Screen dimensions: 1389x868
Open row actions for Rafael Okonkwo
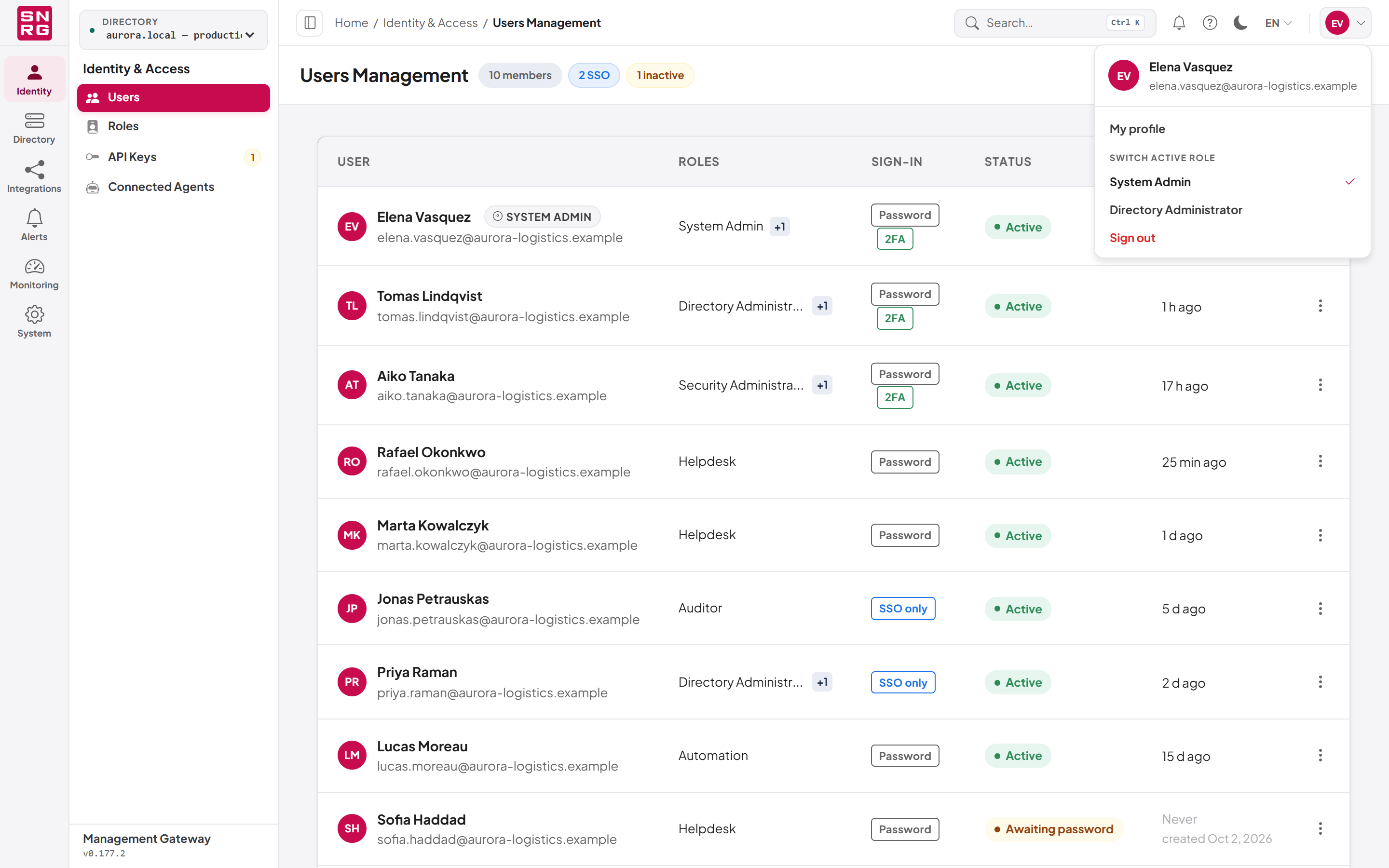[x=1320, y=461]
